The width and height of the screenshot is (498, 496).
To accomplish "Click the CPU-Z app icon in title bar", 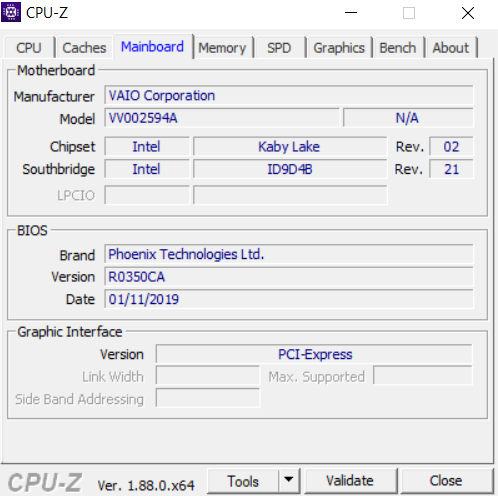I will (x=11, y=12).
